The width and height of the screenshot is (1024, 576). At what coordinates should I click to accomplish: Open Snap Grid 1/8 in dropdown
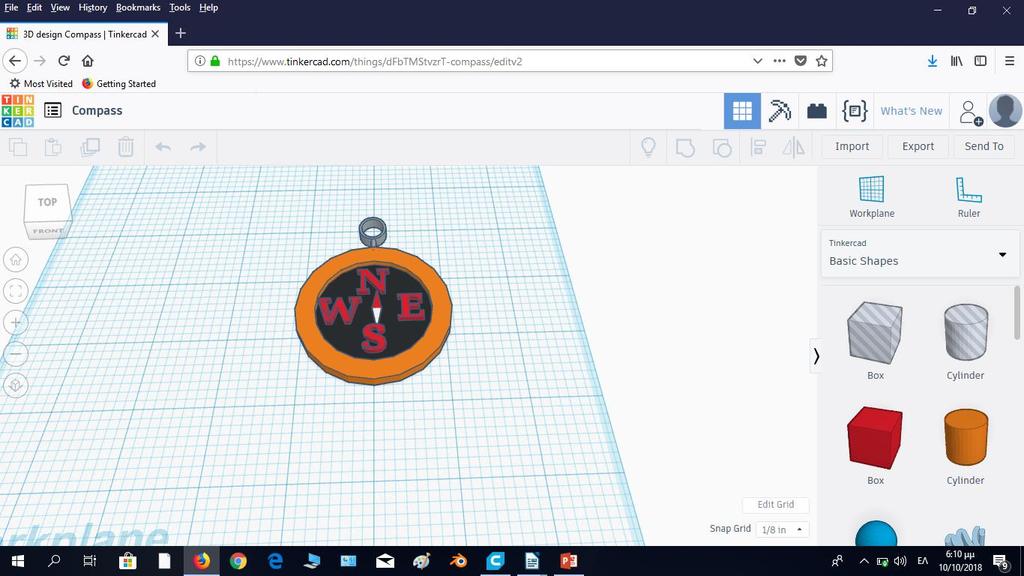click(x=782, y=529)
